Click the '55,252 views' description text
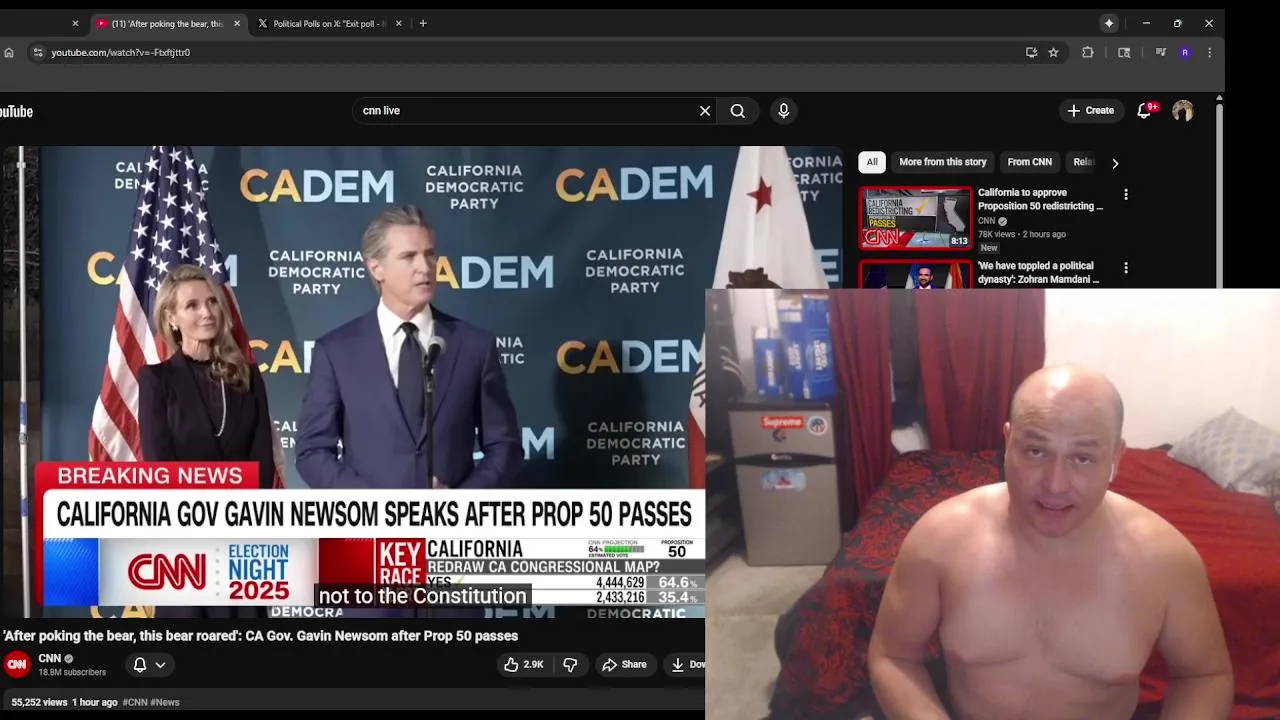This screenshot has width=1280, height=720. (x=40, y=702)
